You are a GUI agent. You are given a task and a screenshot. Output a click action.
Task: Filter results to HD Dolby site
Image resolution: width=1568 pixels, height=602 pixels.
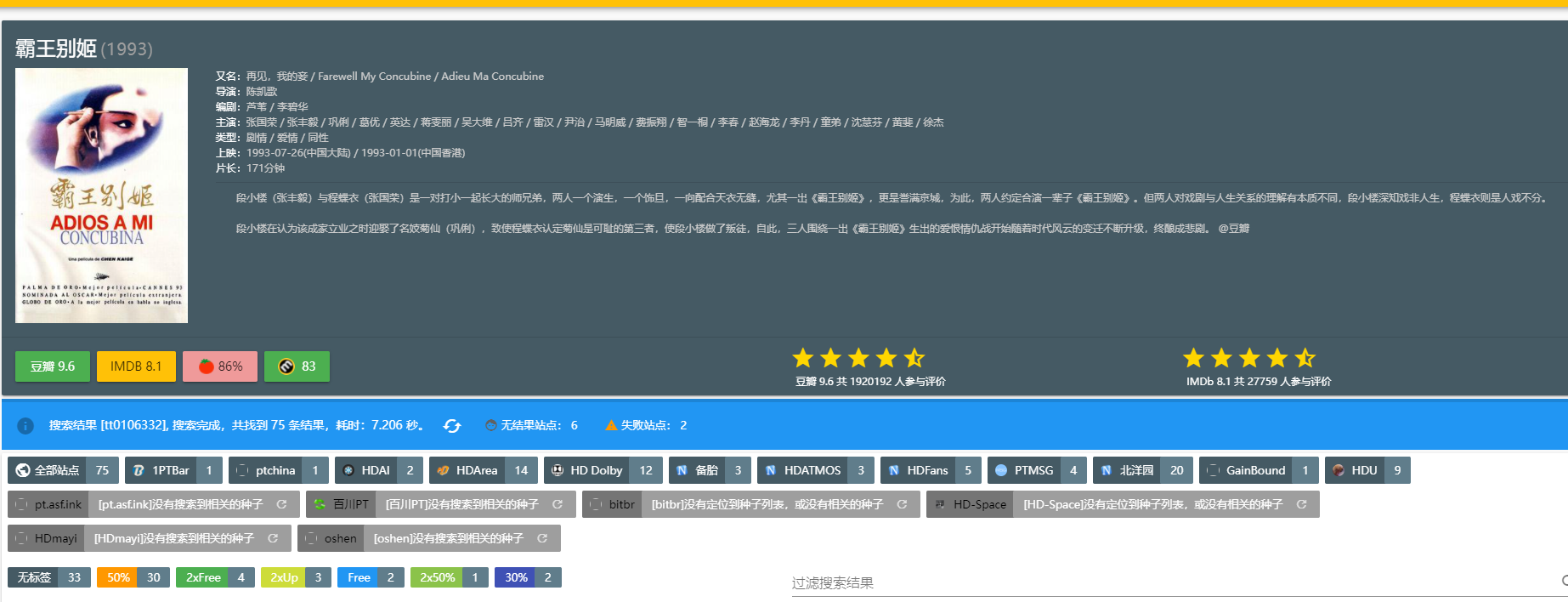[603, 470]
